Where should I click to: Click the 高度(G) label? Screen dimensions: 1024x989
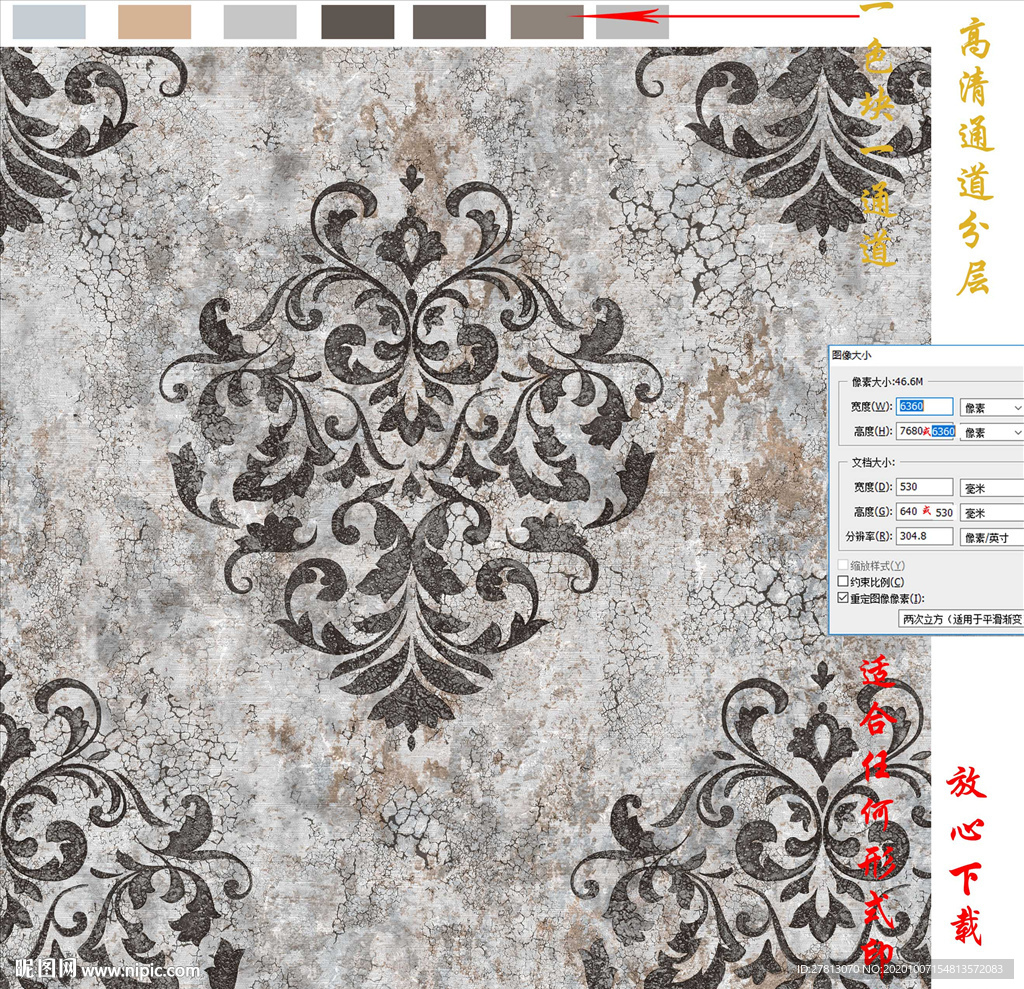coord(872,512)
